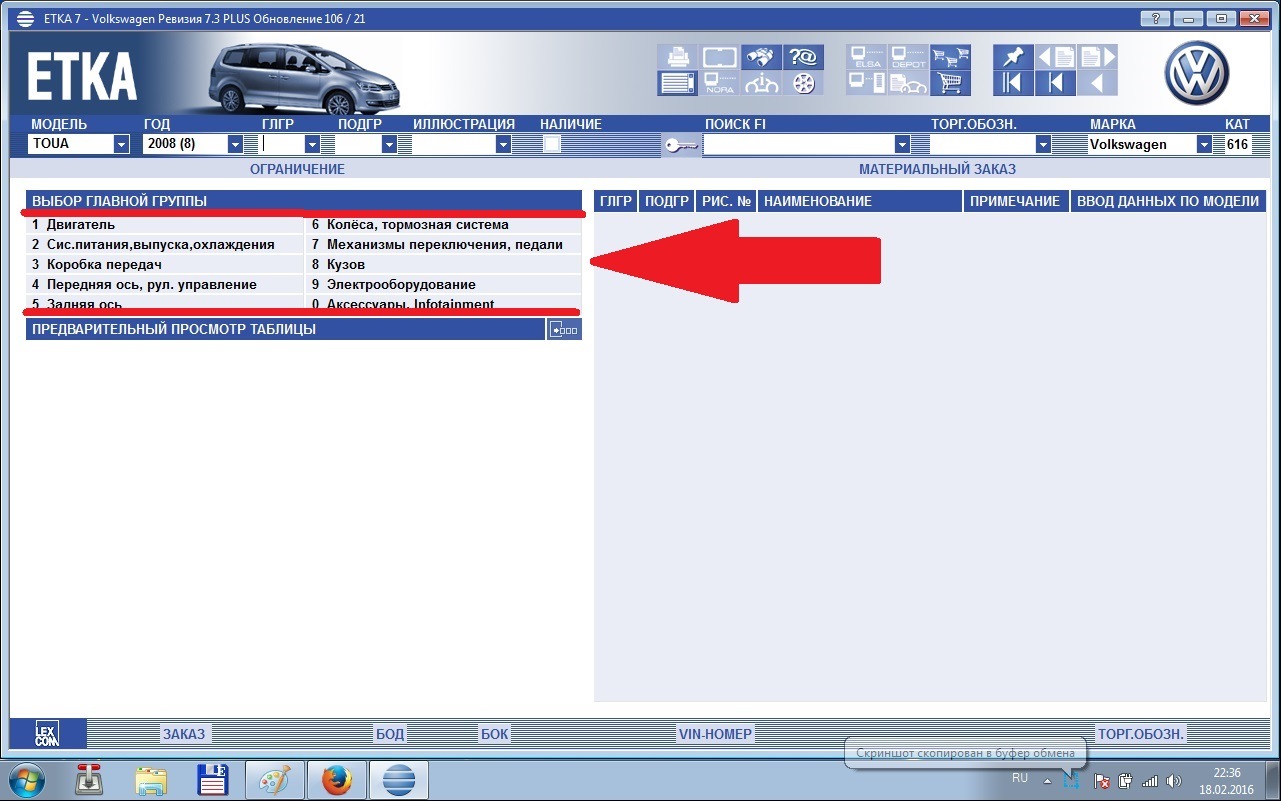Jump to first with double-bar arrow
This screenshot has width=1281, height=801.
point(1013,83)
